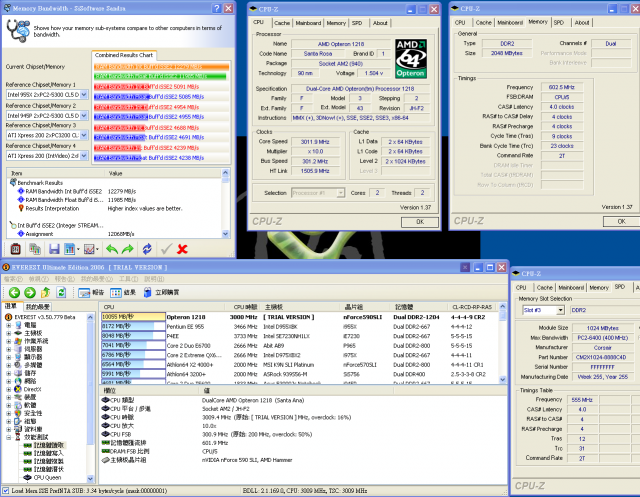Image resolution: width=640 pixels, height=497 pixels.
Task: Open the Reference Chipset/Memory 4 dropdown
Action: click(x=84, y=155)
